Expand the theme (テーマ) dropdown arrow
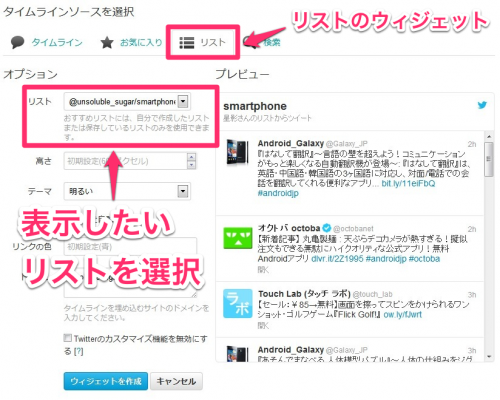Viewport: 500px width, 400px height. coord(183,191)
